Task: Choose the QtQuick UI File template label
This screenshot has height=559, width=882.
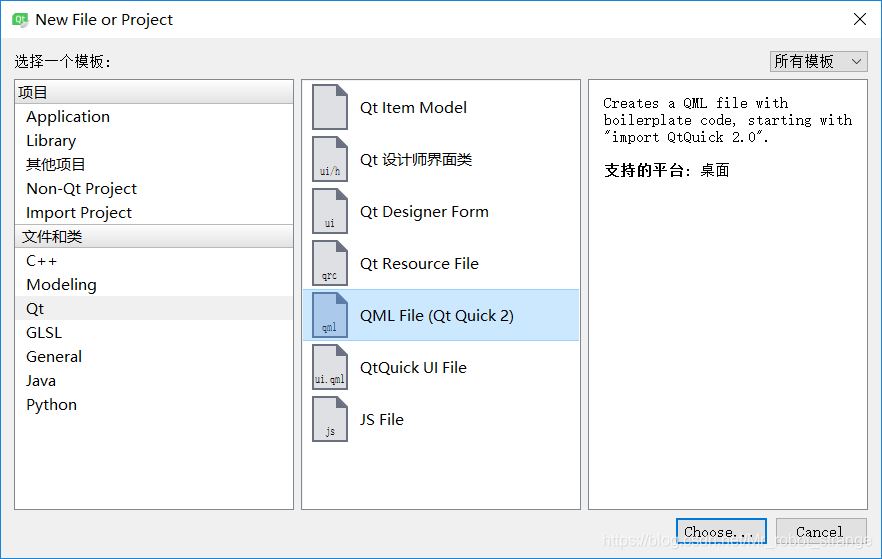Action: (413, 367)
